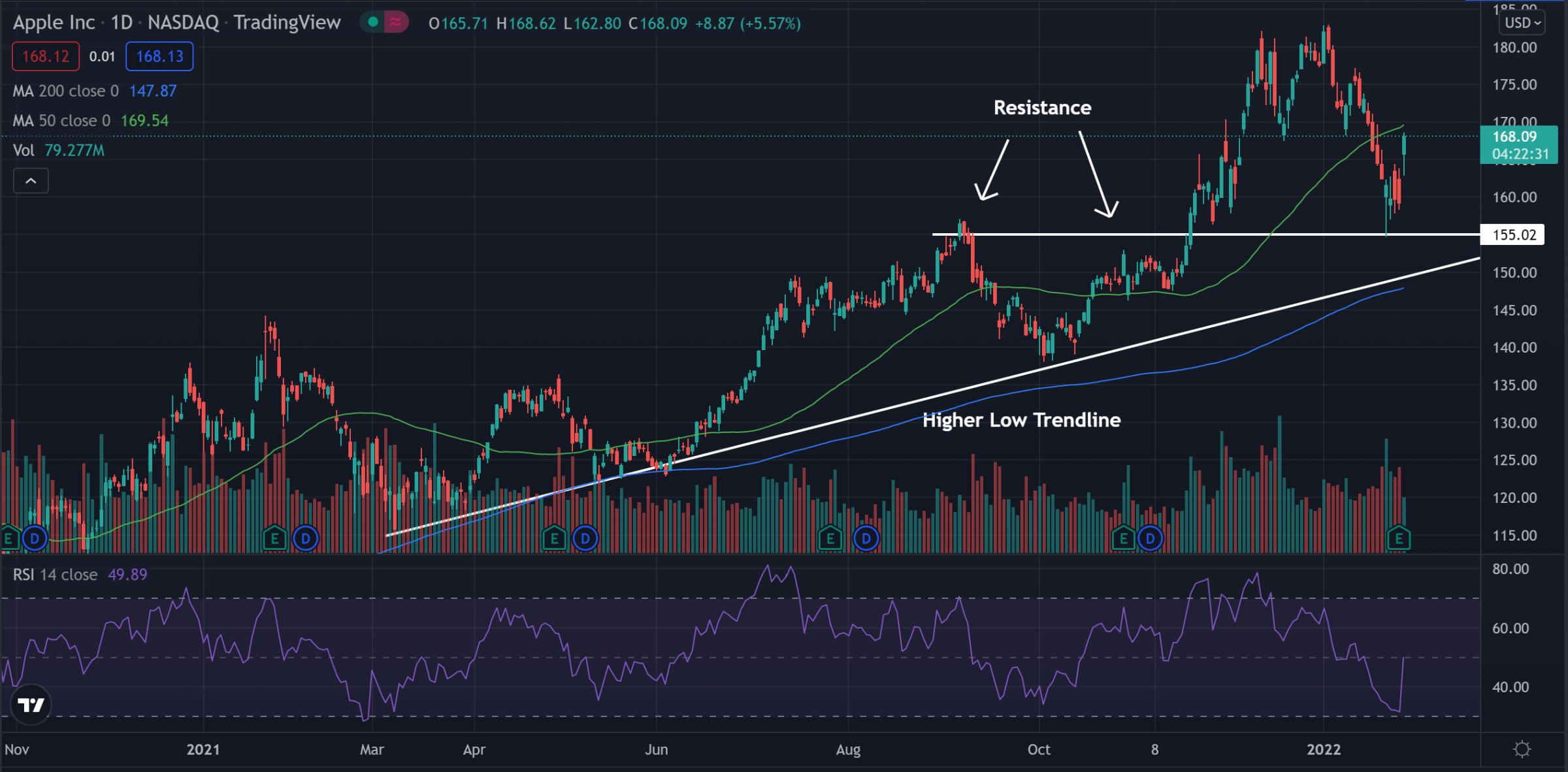Select the MA 50 close legend item

[61, 121]
